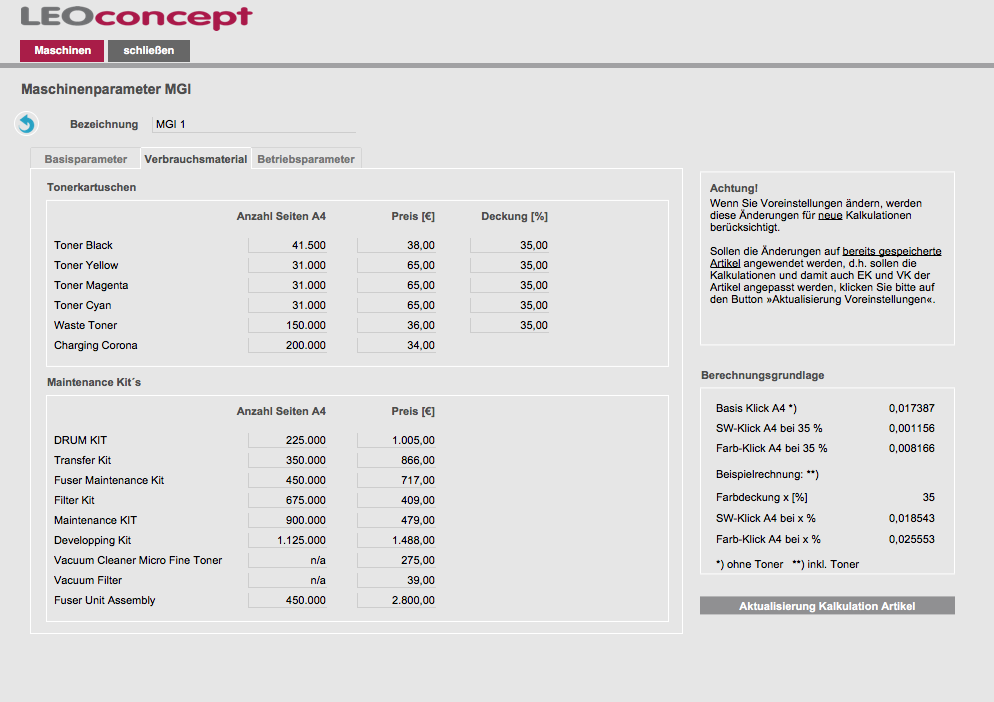The width and height of the screenshot is (994, 702).
Task: Edit Toner Magenta coverage field
Action: (x=509, y=285)
